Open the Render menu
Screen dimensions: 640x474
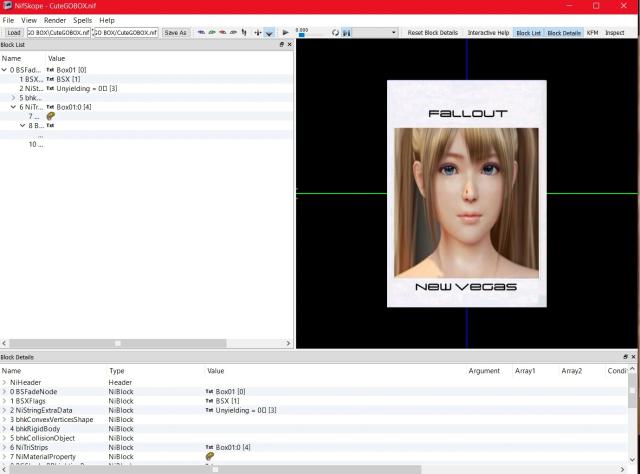pyautogui.click(x=55, y=20)
